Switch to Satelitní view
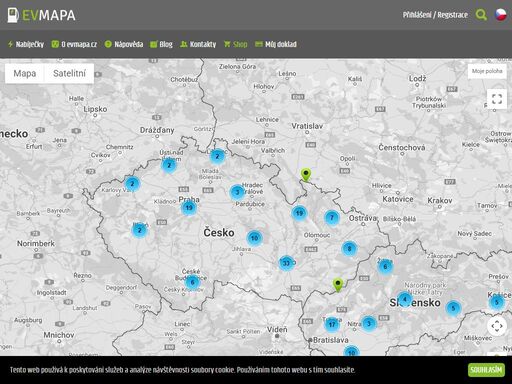The width and height of the screenshot is (512, 384). coord(69,73)
